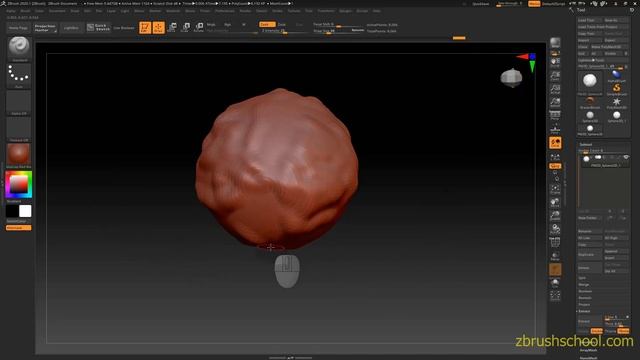Click the Move view icon on right shelf
This screenshot has width=640, height=360.
(555, 202)
